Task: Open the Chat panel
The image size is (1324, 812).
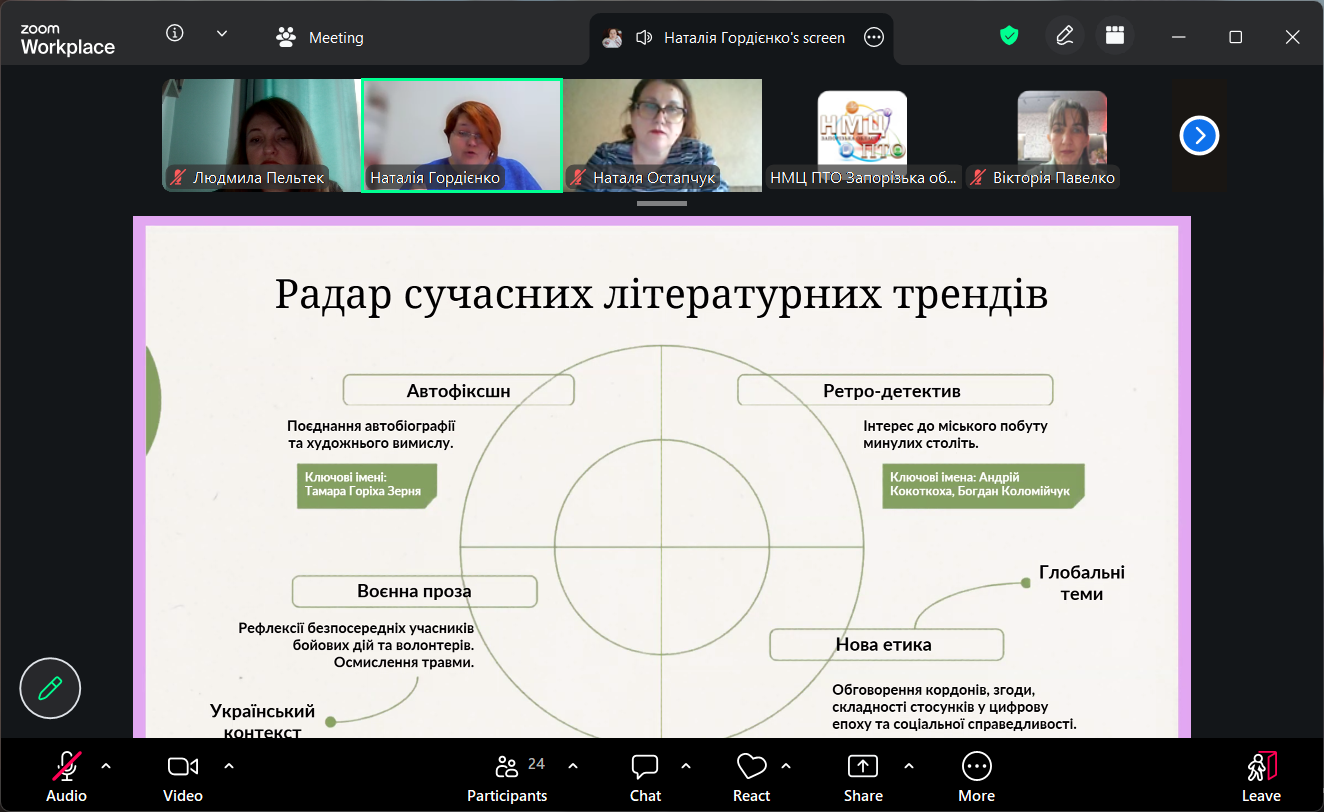Action: [645, 777]
